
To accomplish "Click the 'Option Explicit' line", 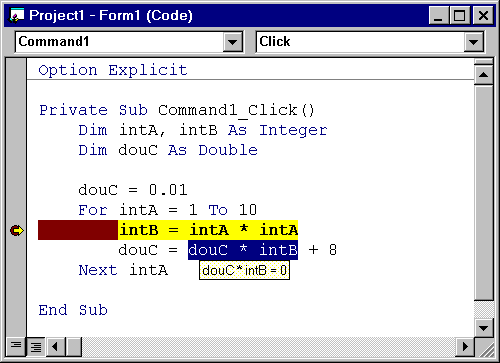I will click(x=113, y=70).
